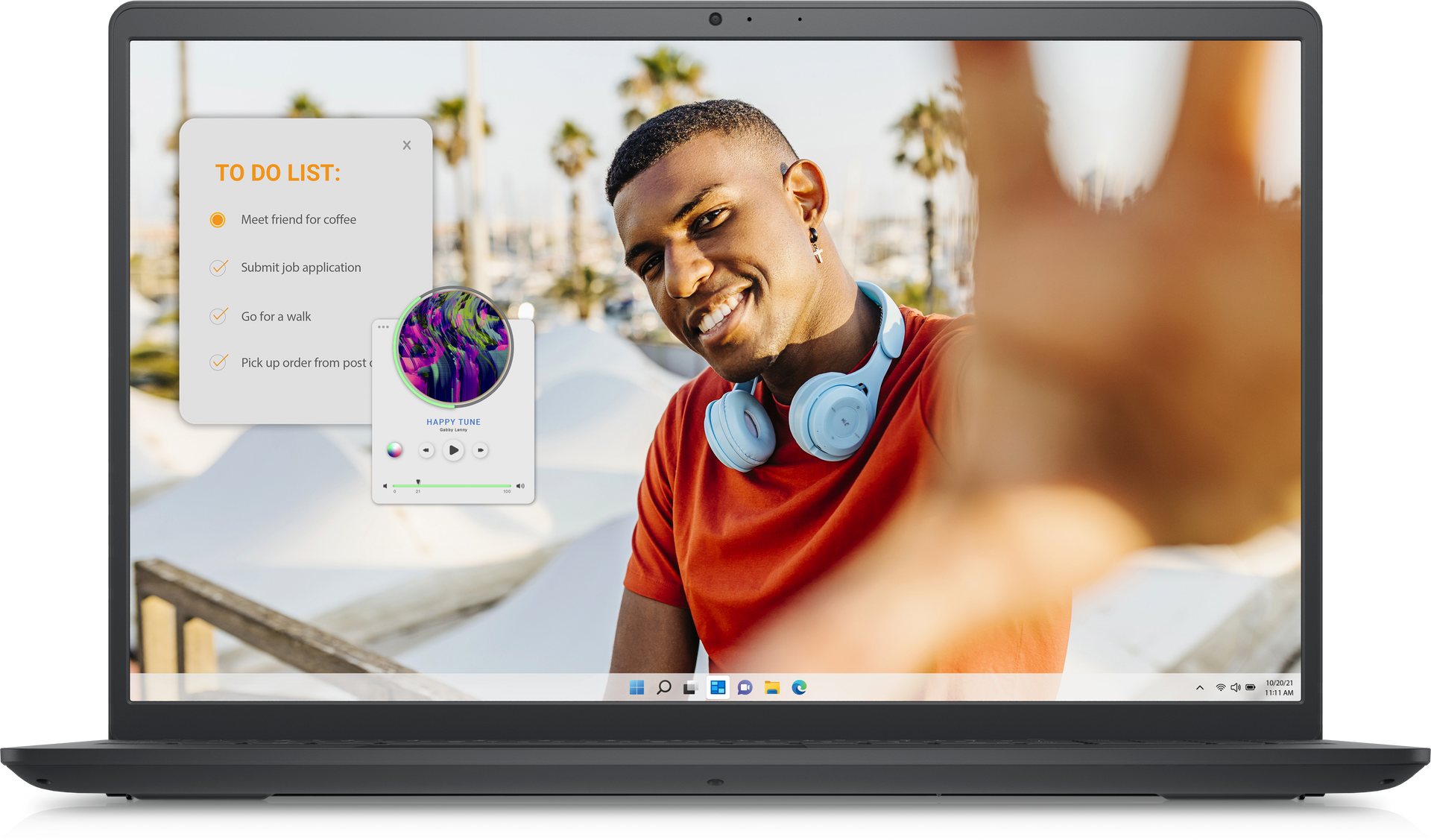Open the Widgets panel icon
The width and height of the screenshot is (1431, 840).
(718, 687)
